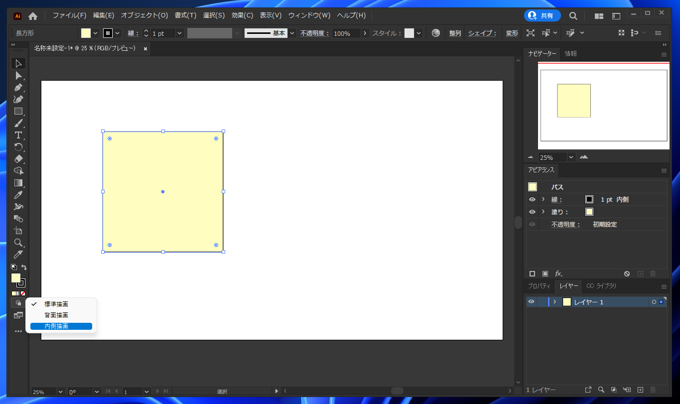Click the Locate Object magnifier in Layers
Image resolution: width=680 pixels, height=404 pixels.
tap(601, 390)
